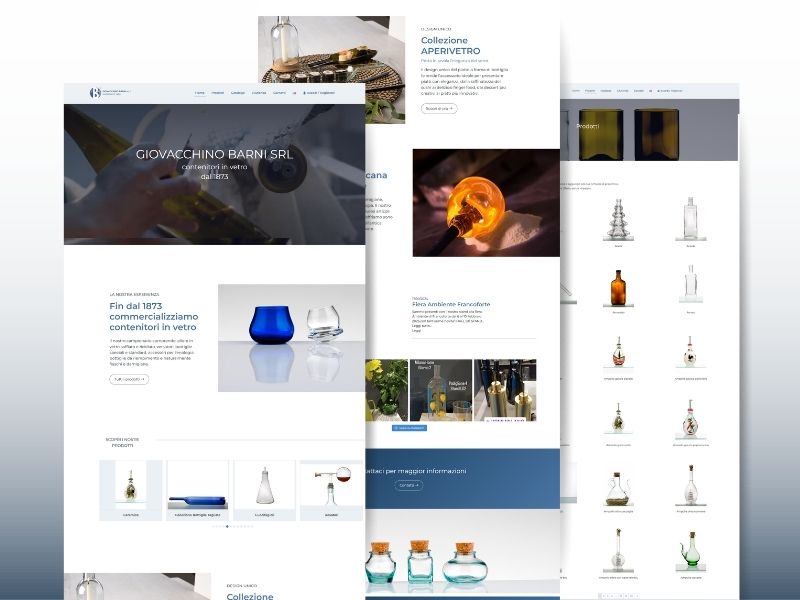Open the lemon bottle gallery photo
The image size is (800, 600).
tap(441, 390)
